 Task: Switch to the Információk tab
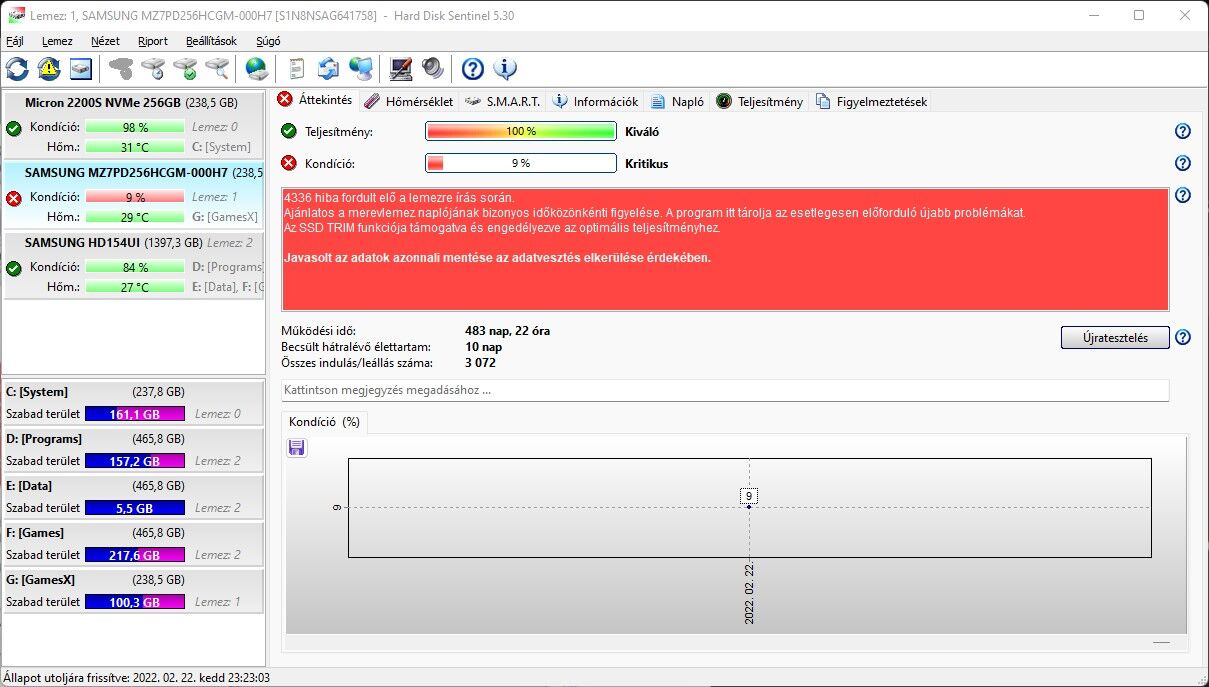click(x=596, y=101)
